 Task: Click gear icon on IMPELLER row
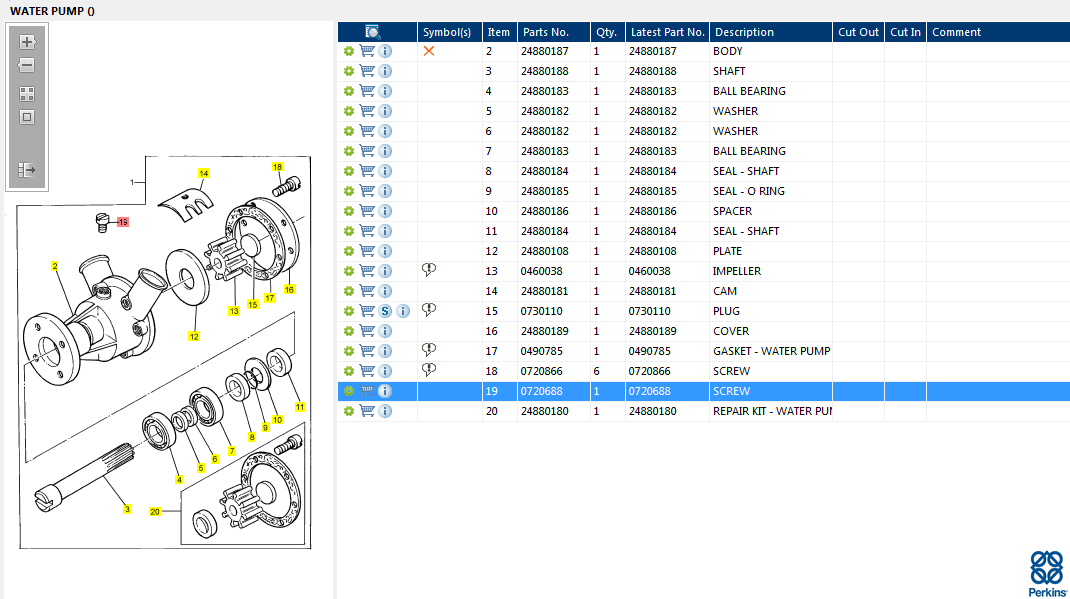tap(349, 271)
